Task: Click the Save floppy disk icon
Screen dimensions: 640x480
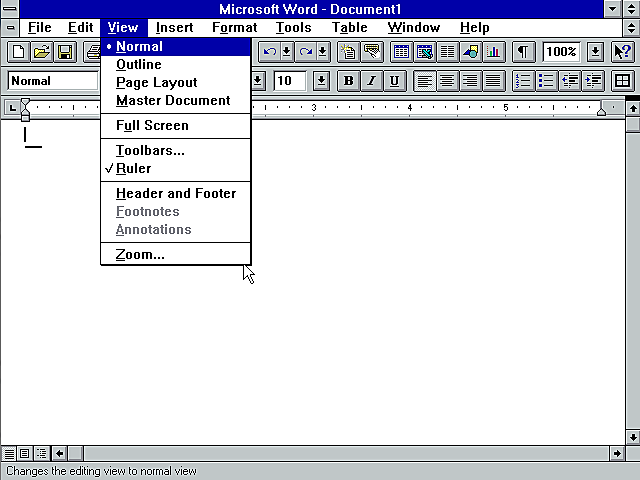Action: [65, 52]
